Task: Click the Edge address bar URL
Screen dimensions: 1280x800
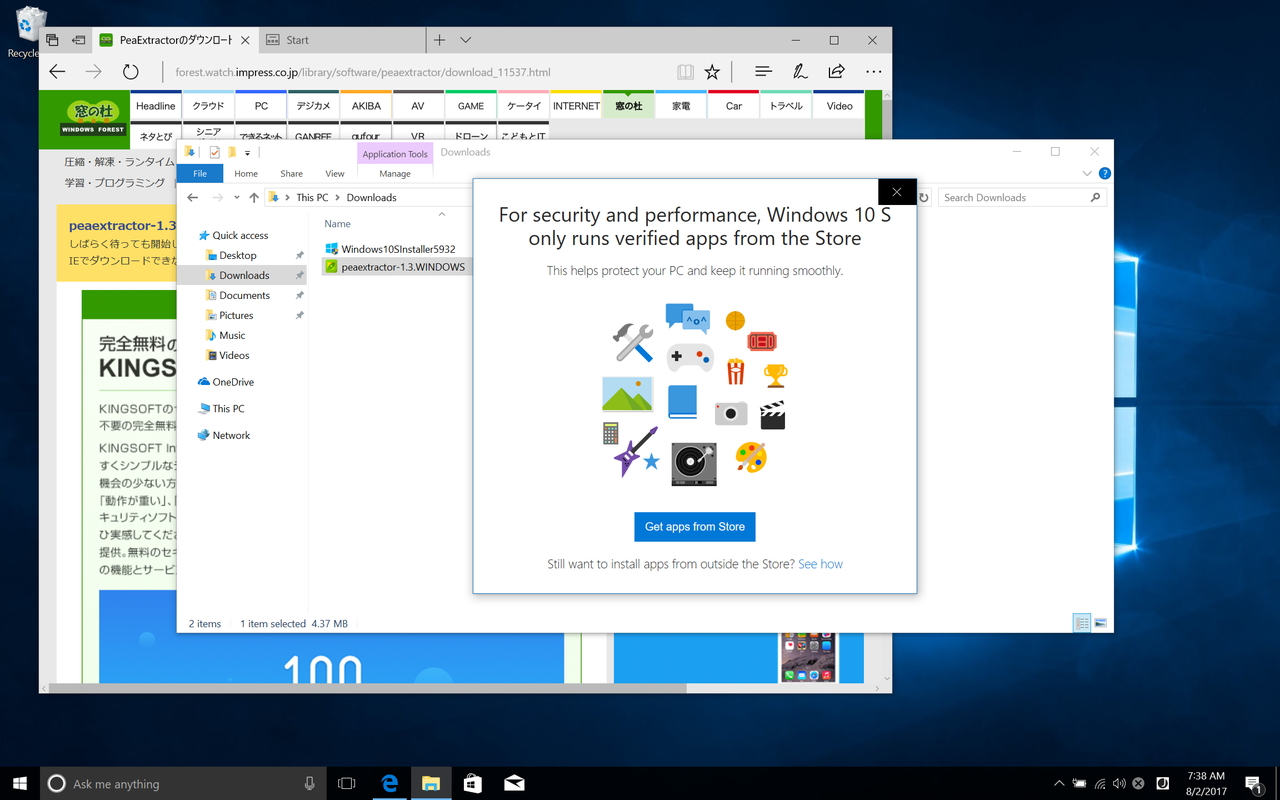Action: pyautogui.click(x=363, y=72)
